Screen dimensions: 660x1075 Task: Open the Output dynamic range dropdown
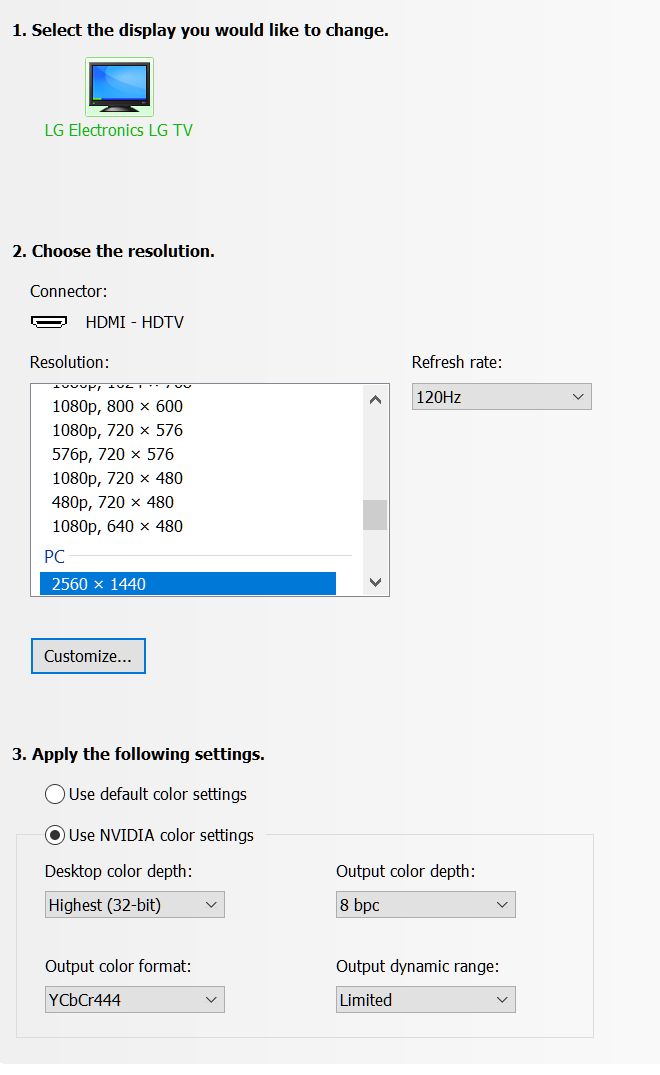coord(425,999)
